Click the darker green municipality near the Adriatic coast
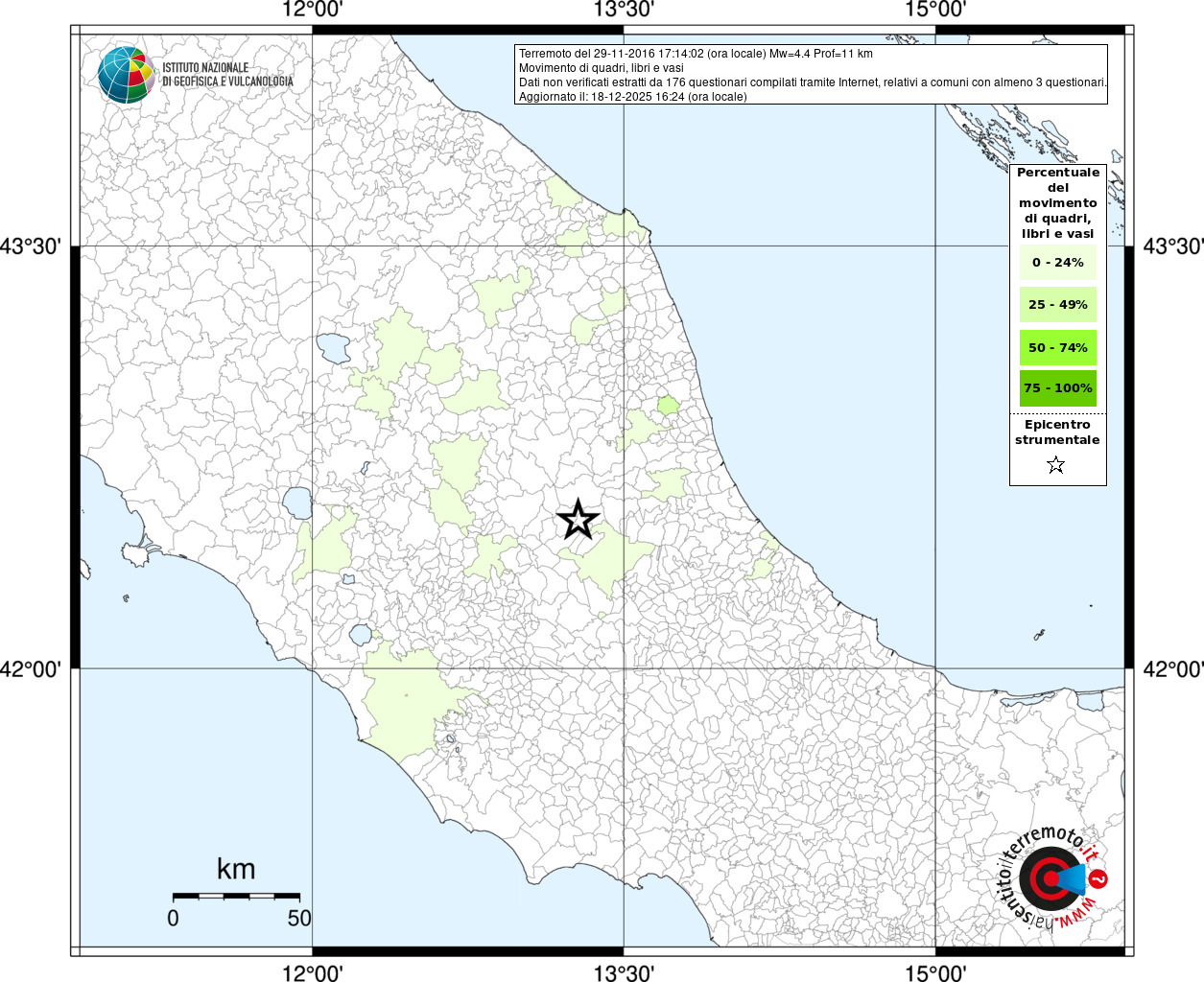This screenshot has width=1204, height=982. coord(668,406)
